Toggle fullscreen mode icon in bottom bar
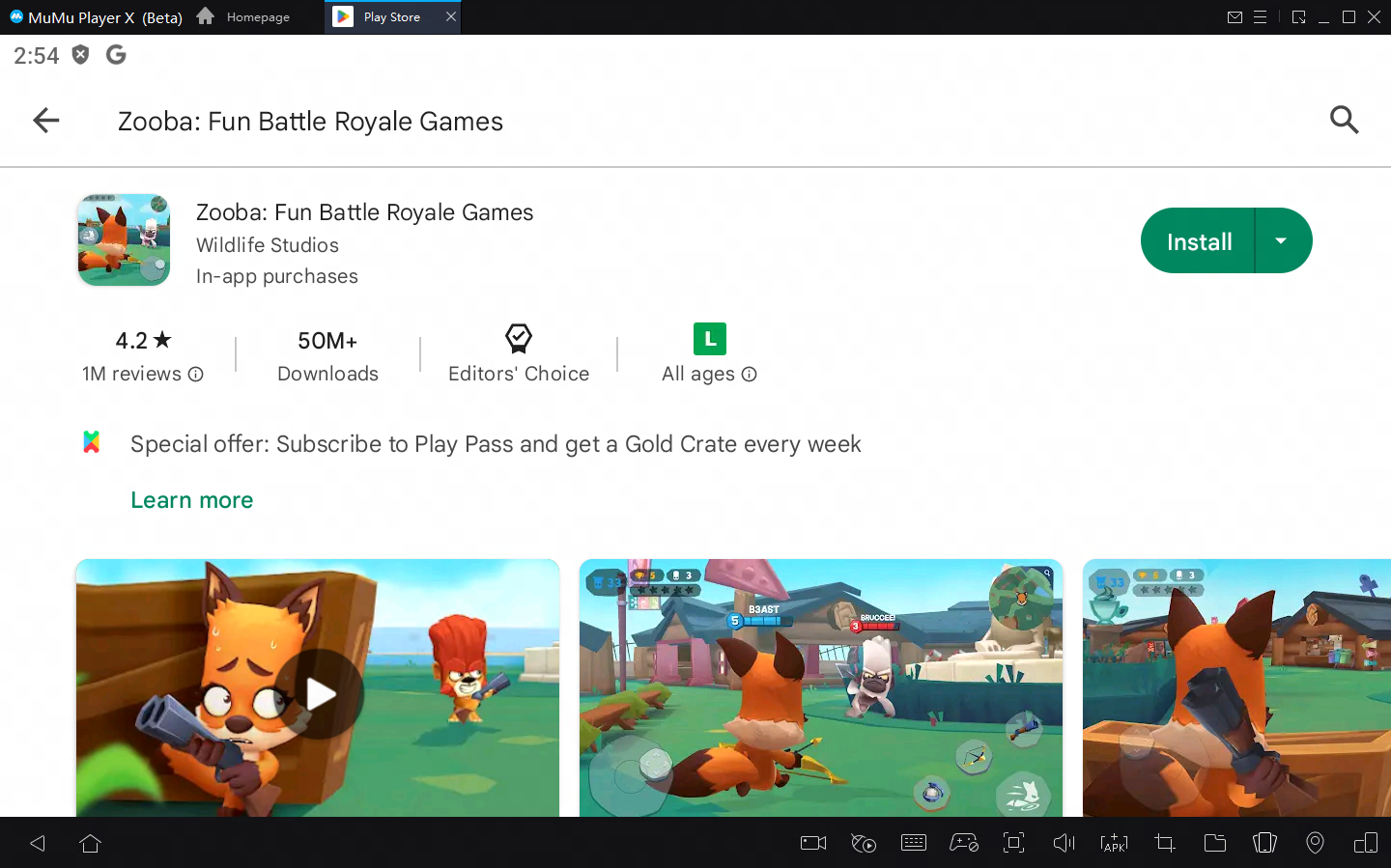 (x=1013, y=843)
